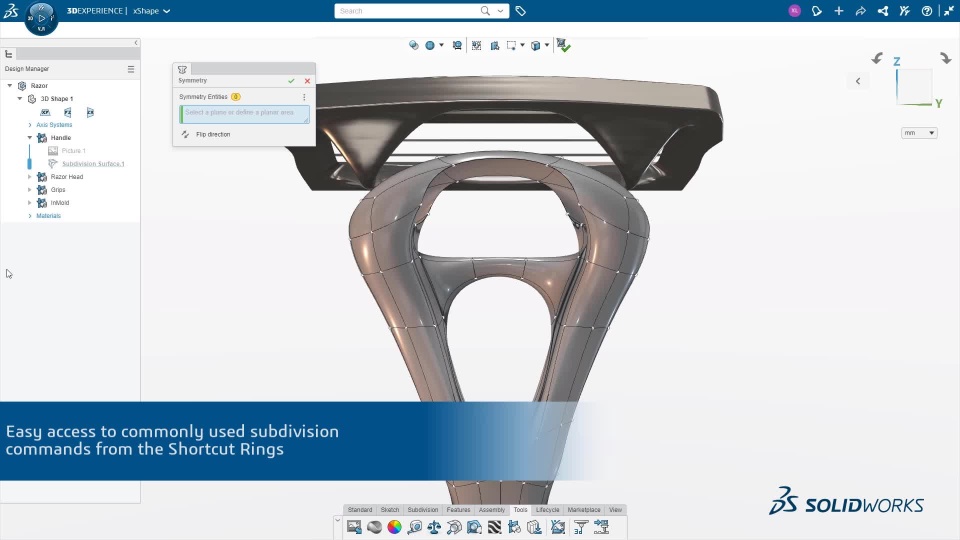Open notifications from the top bar
Screen dimensions: 960x540
(816, 10)
